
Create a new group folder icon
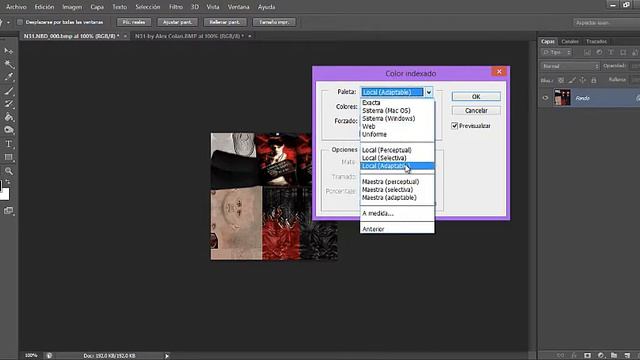(613, 356)
